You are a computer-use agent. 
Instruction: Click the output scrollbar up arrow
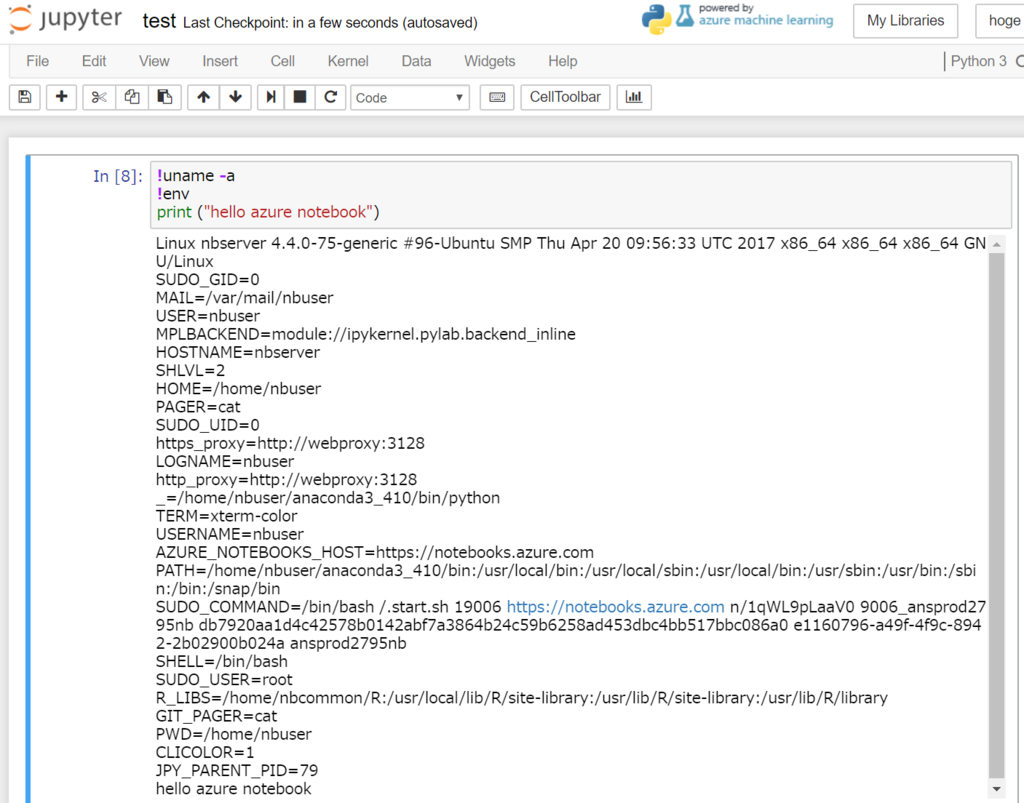(997, 245)
